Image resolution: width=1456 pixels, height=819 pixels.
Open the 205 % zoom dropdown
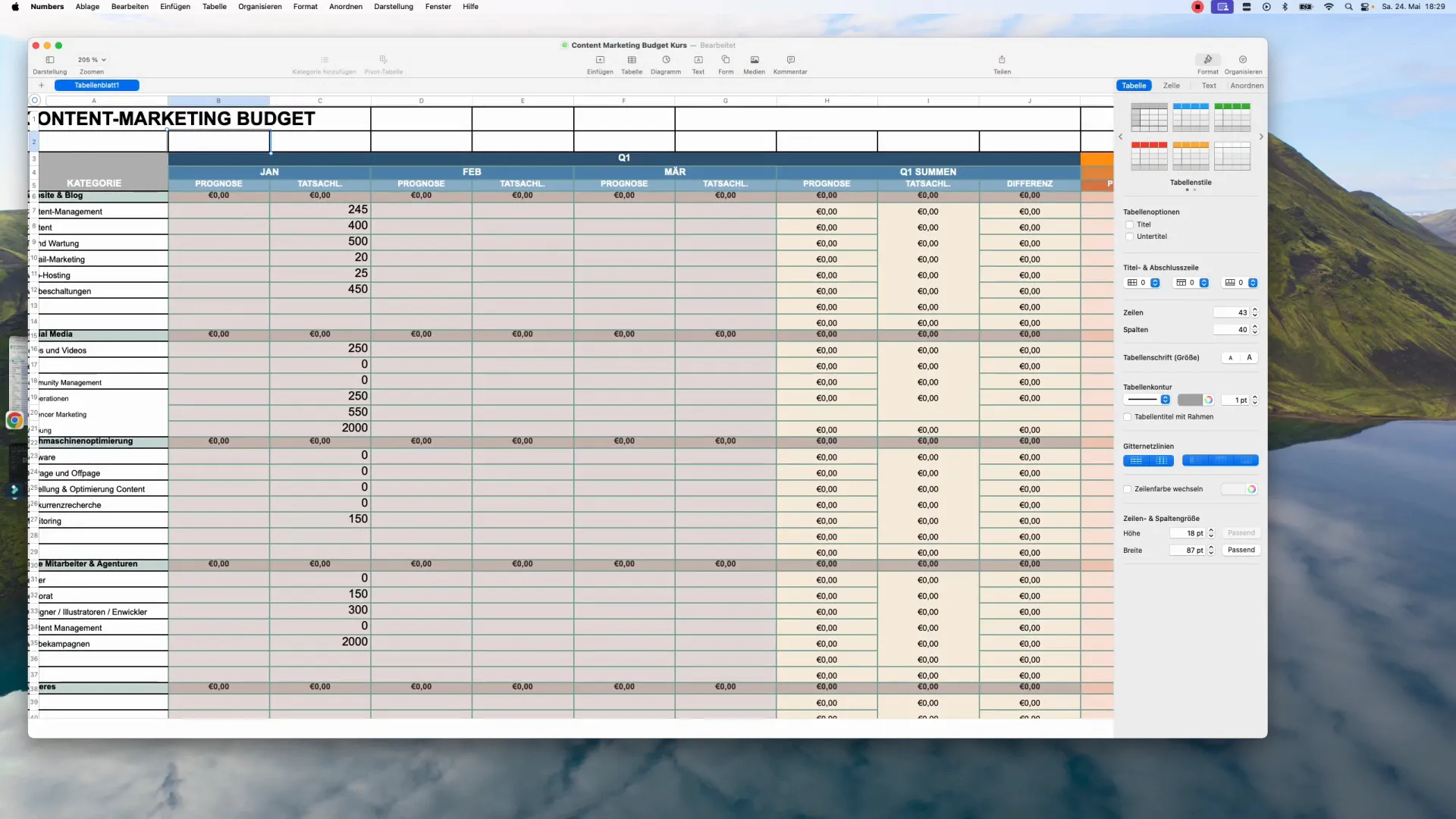click(92, 60)
